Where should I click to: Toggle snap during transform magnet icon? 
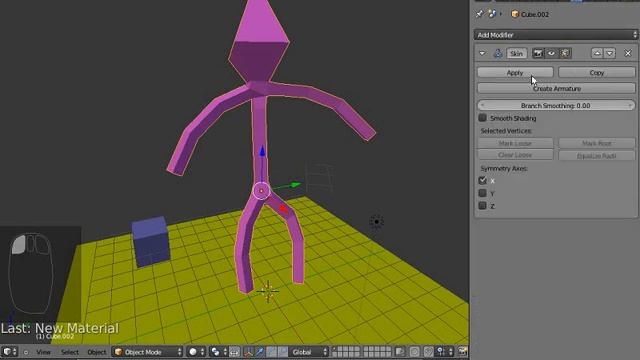[x=428, y=352]
